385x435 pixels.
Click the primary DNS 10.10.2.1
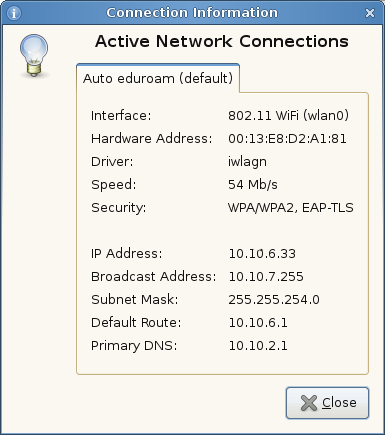[258, 346]
